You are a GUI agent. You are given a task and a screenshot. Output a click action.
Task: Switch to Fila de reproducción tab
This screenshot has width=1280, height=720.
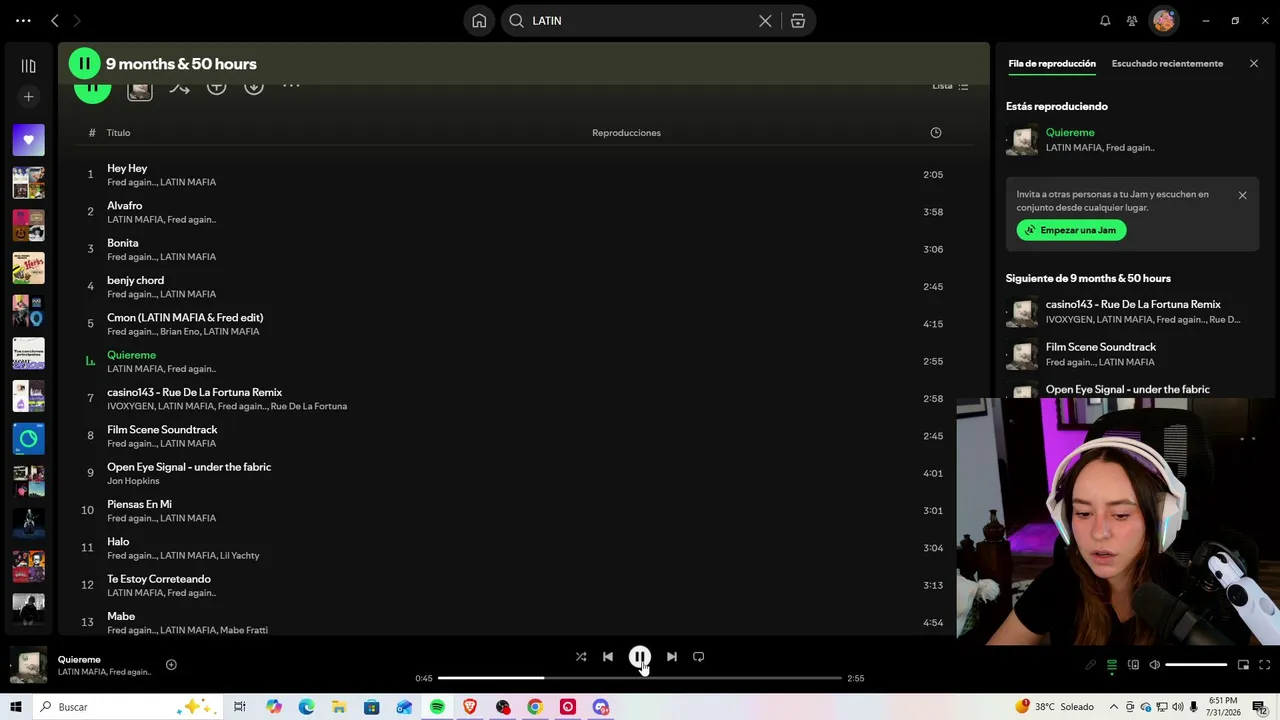coord(1052,64)
